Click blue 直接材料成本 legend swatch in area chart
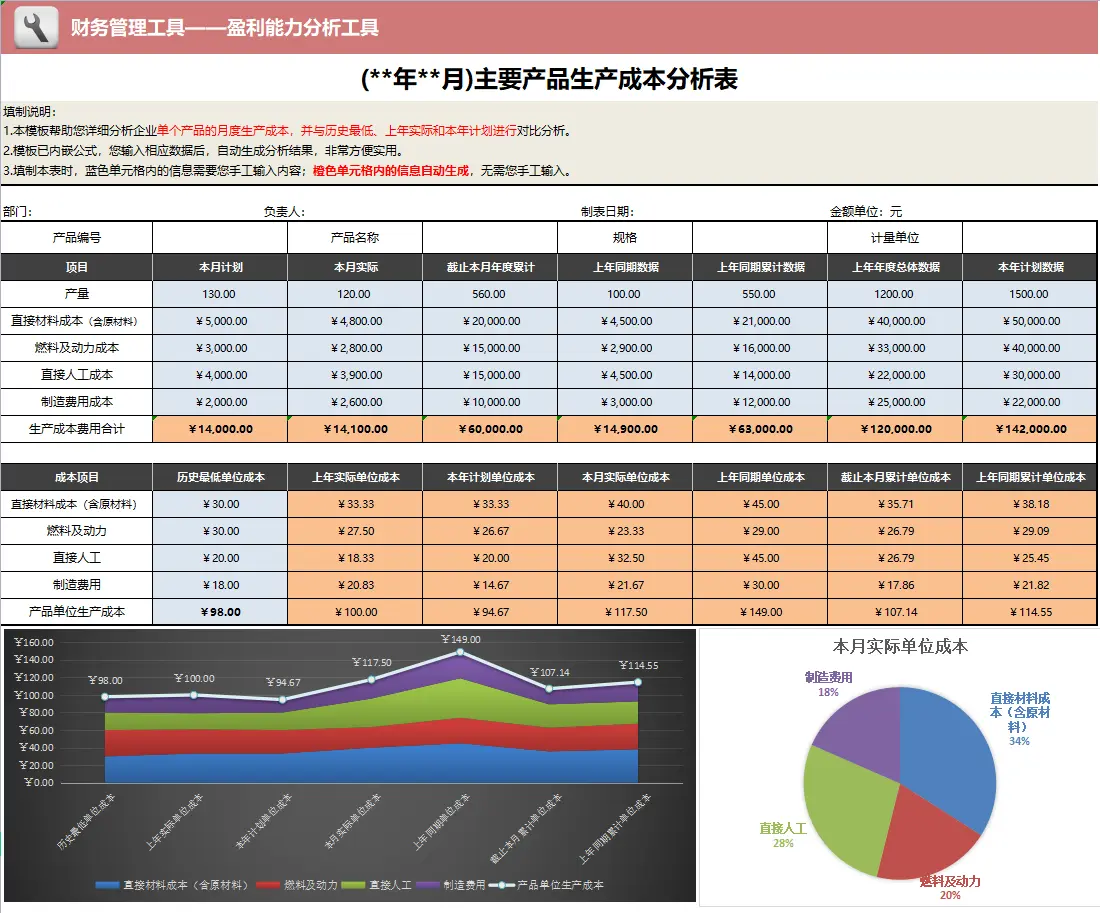The height and width of the screenshot is (913, 1100). click(x=107, y=885)
